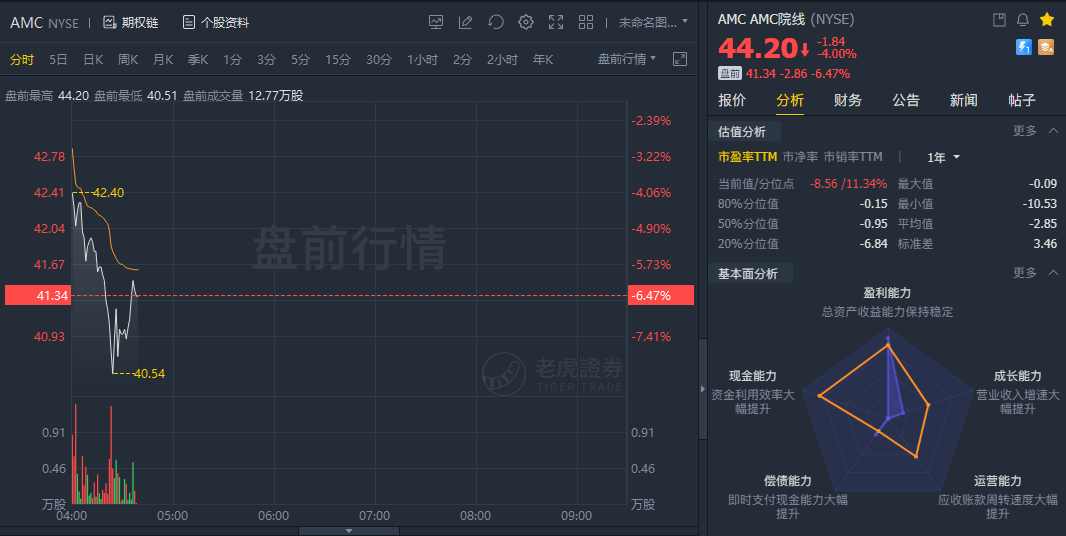Pop out the chart panel icon

click(x=680, y=59)
